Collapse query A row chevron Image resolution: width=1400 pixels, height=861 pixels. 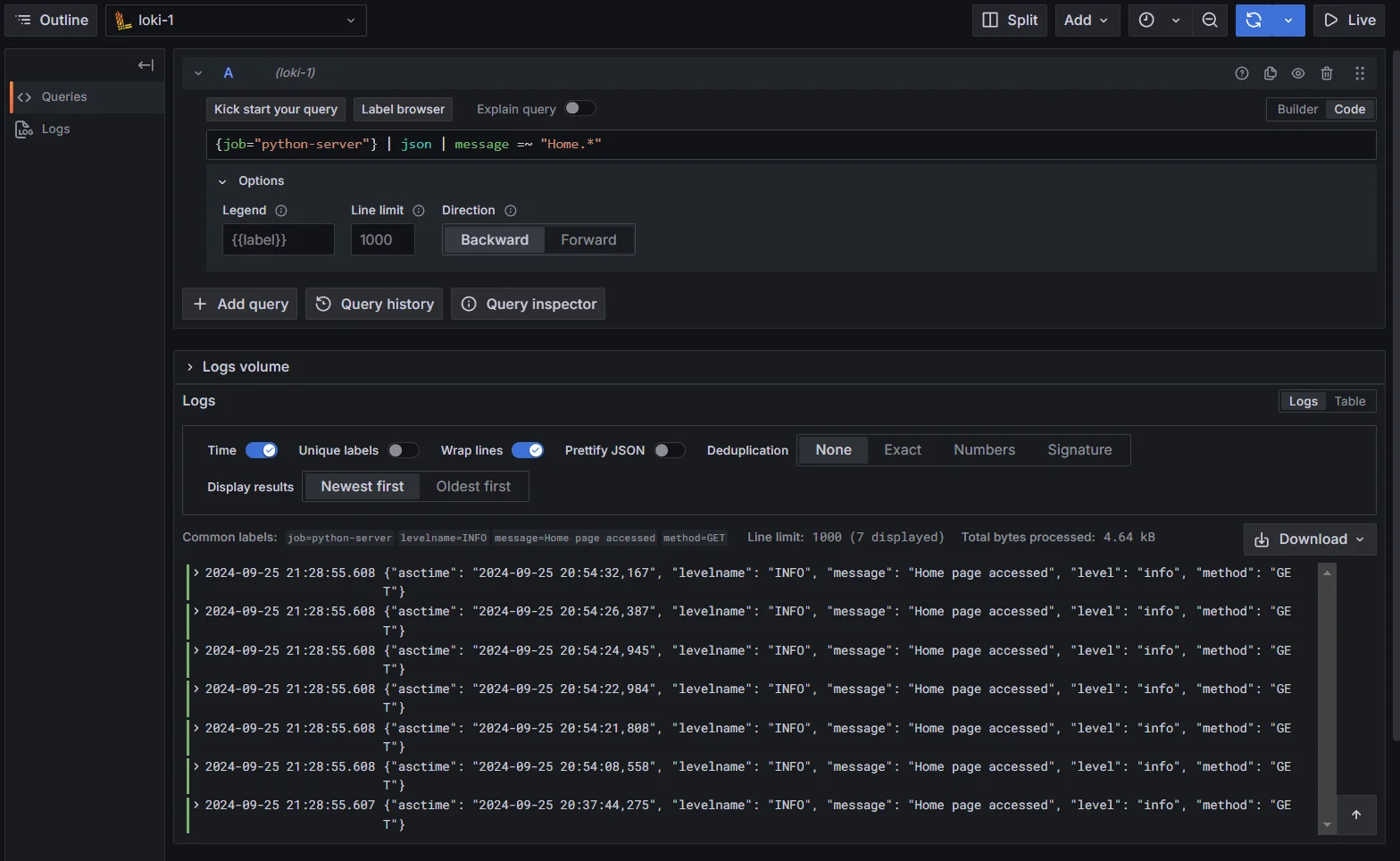tap(198, 73)
